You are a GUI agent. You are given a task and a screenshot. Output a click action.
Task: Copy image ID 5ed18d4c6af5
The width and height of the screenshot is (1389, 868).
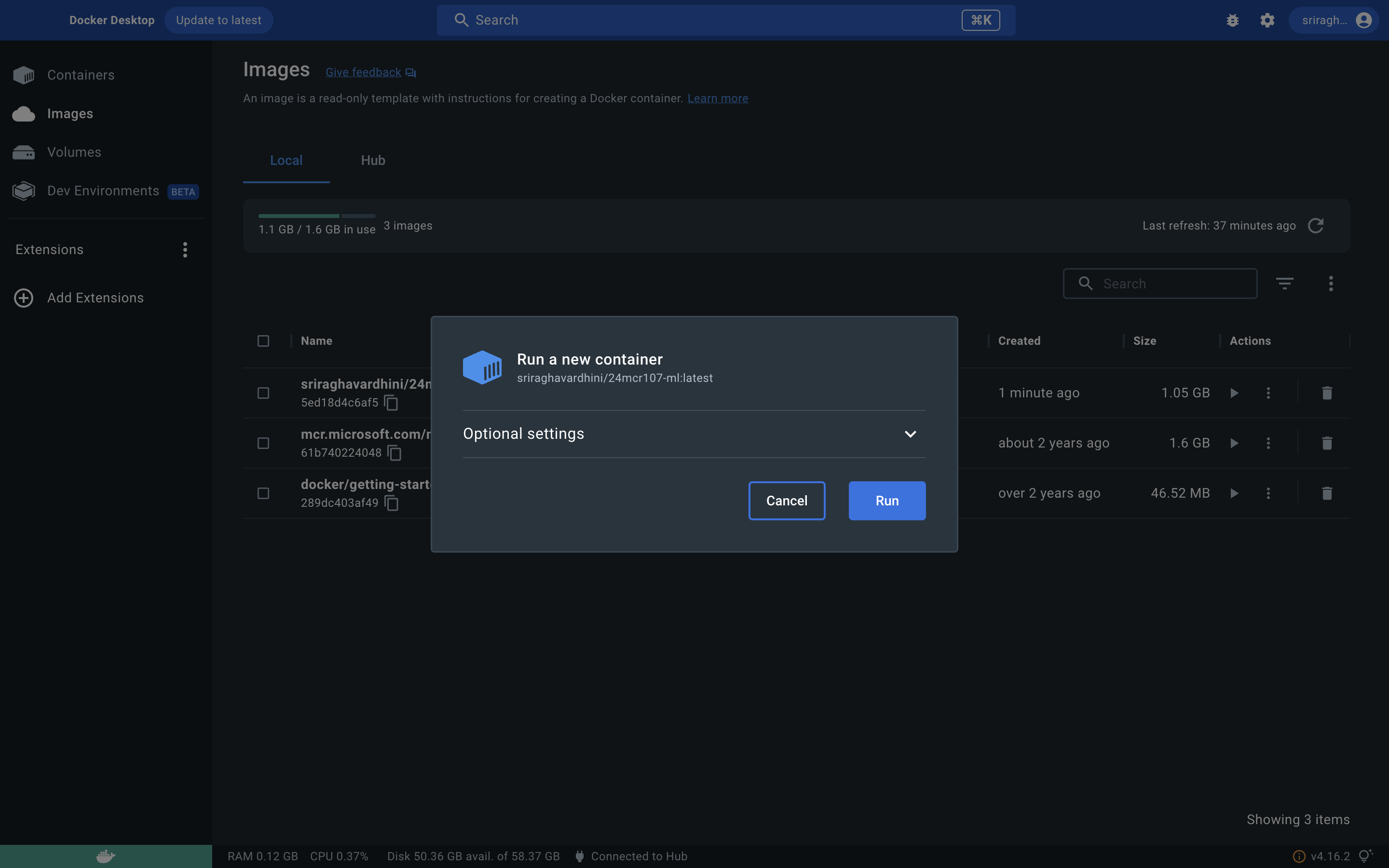click(392, 403)
